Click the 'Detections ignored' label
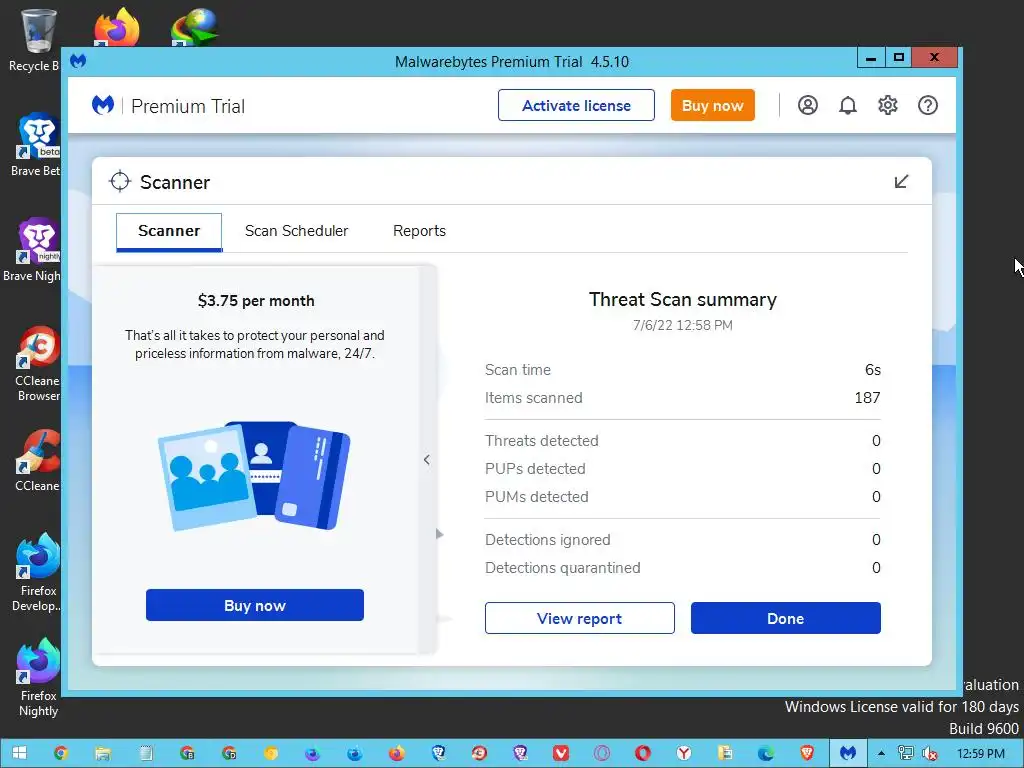 [547, 540]
